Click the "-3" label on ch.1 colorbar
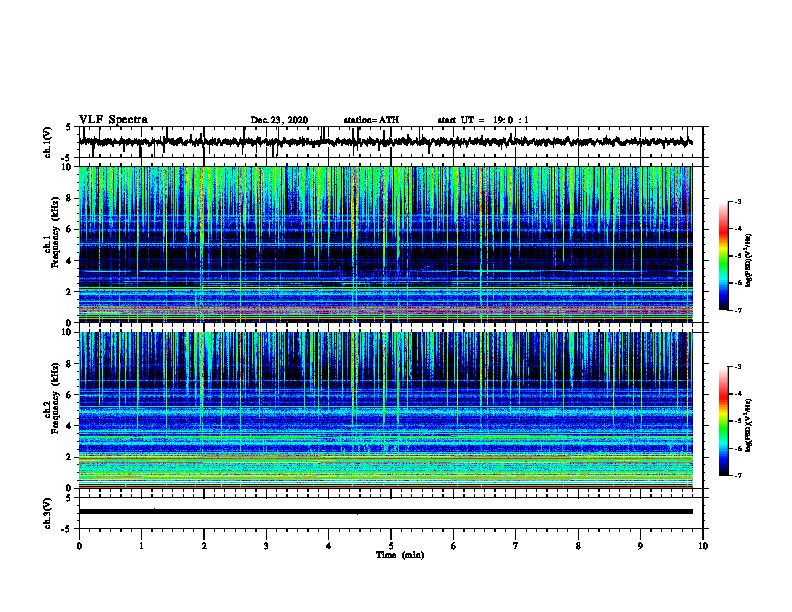 (x=738, y=201)
